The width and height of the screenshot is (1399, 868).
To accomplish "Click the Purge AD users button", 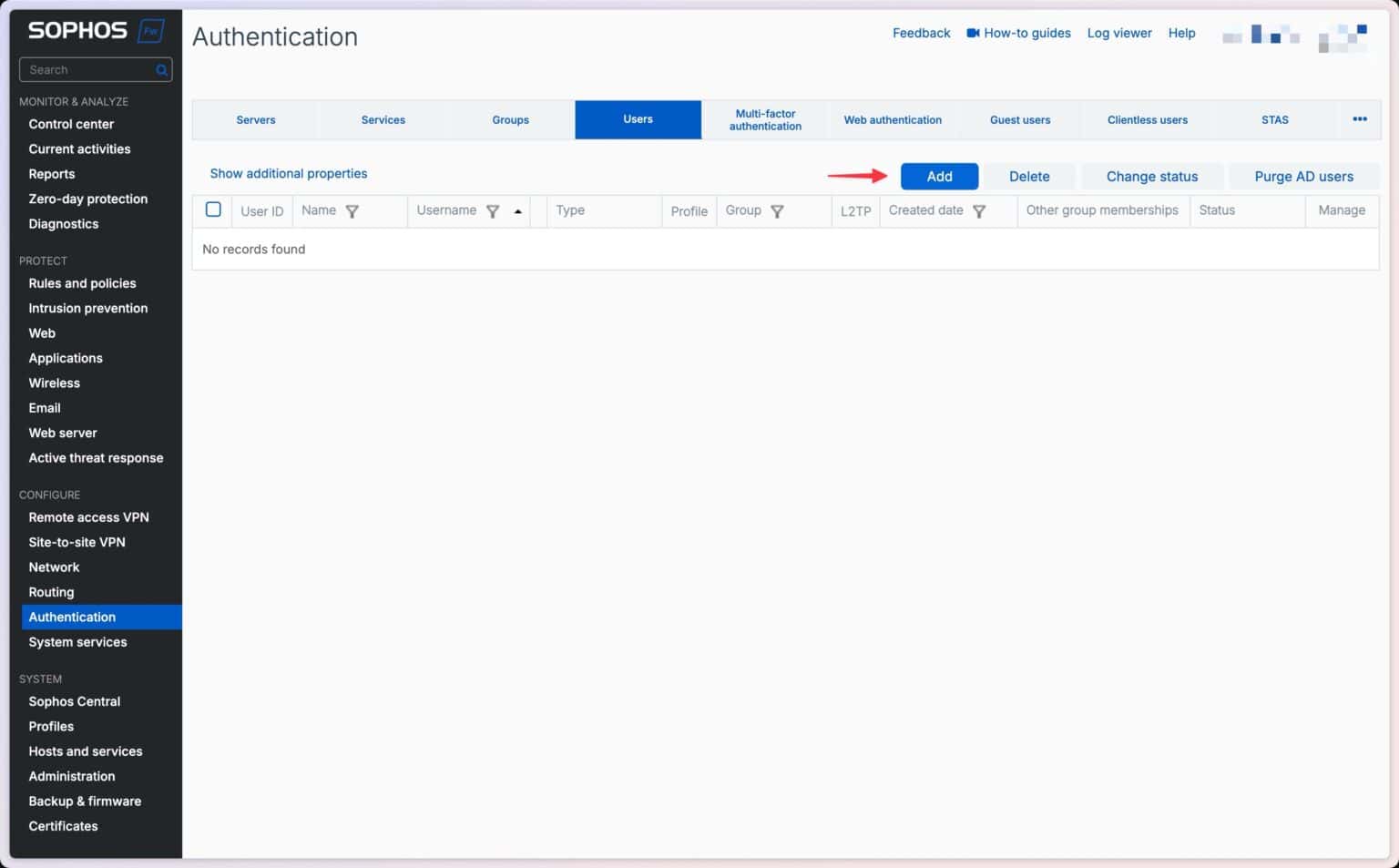I will (1303, 176).
